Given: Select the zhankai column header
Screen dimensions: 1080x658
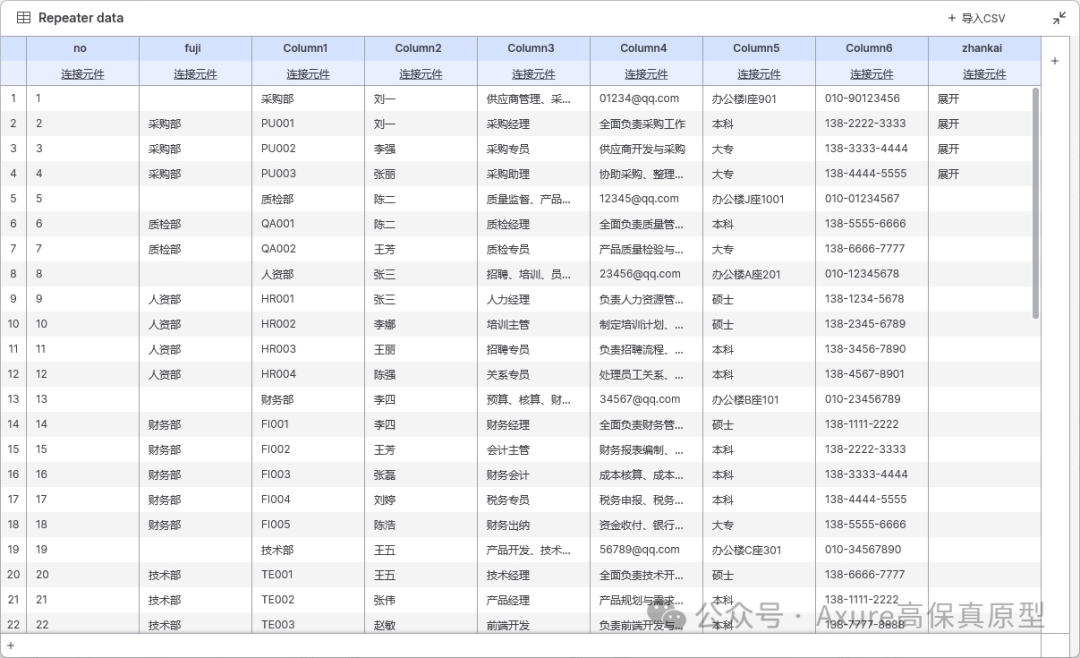Looking at the screenshot, I should (984, 48).
